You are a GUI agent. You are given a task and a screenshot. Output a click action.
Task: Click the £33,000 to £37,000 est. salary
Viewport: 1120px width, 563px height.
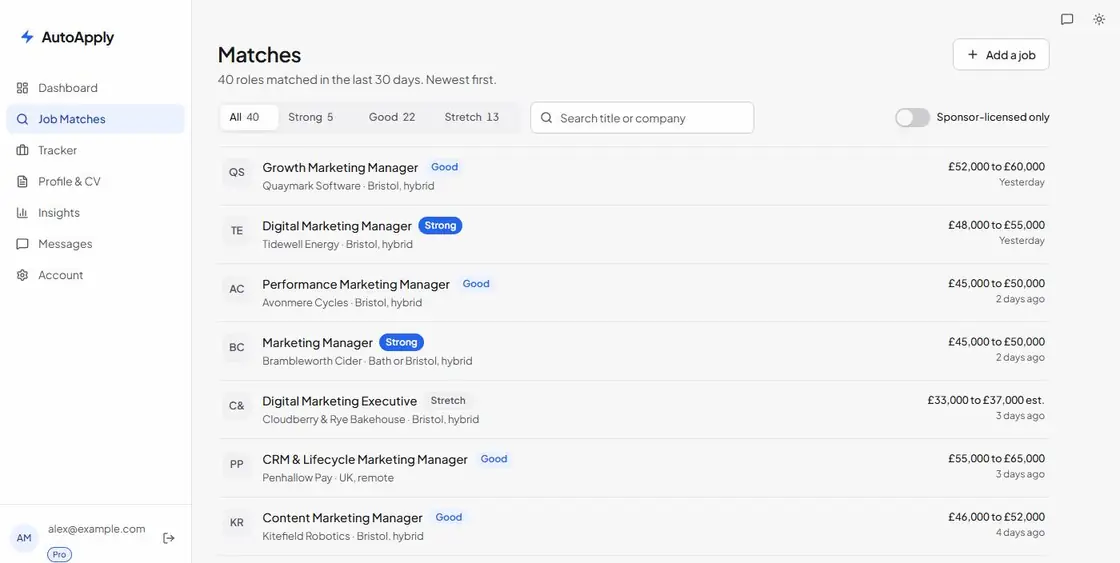[x=986, y=400]
